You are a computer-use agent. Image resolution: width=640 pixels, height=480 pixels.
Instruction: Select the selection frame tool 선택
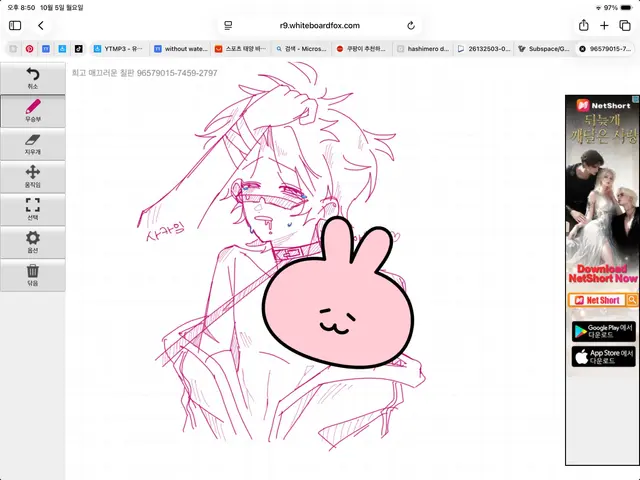click(x=33, y=209)
